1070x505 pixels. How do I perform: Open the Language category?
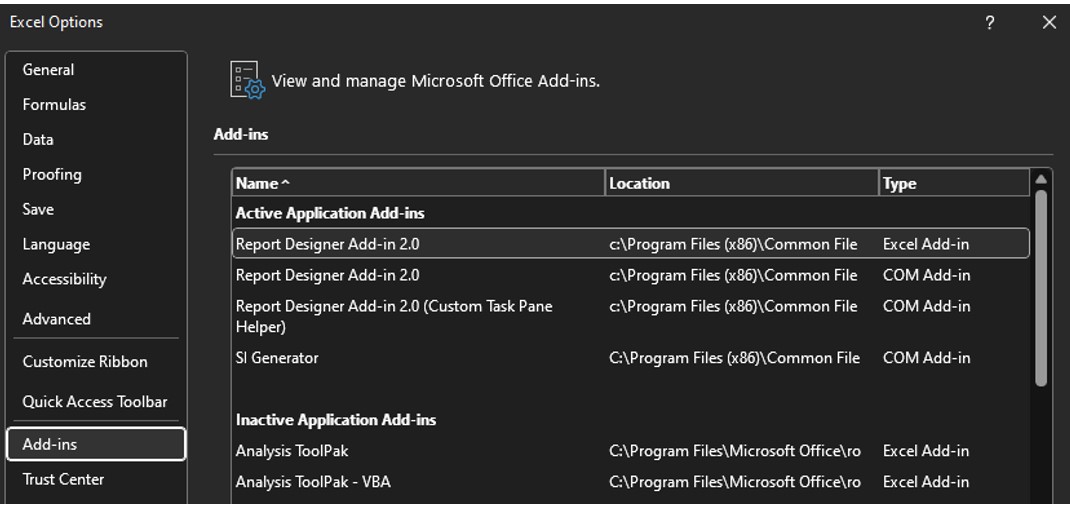point(96,244)
